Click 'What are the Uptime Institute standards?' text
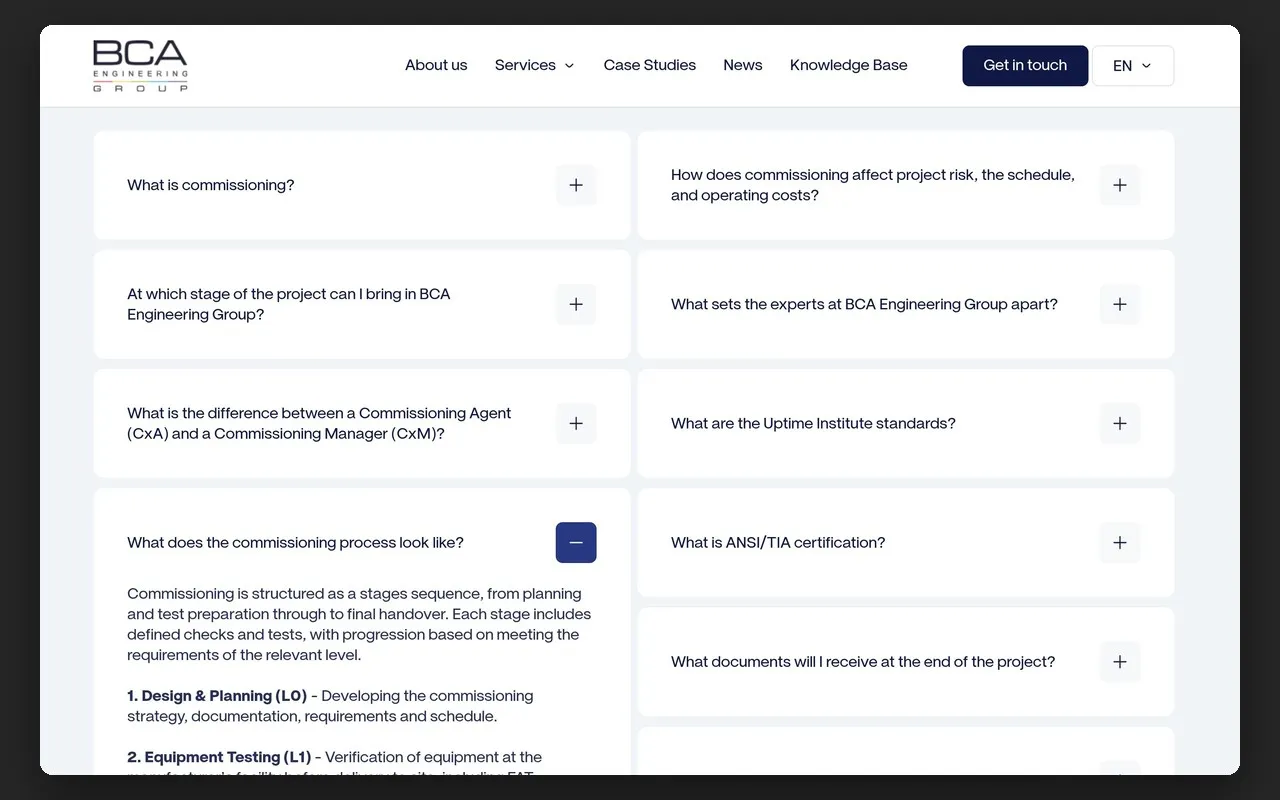 pyautogui.click(x=813, y=423)
